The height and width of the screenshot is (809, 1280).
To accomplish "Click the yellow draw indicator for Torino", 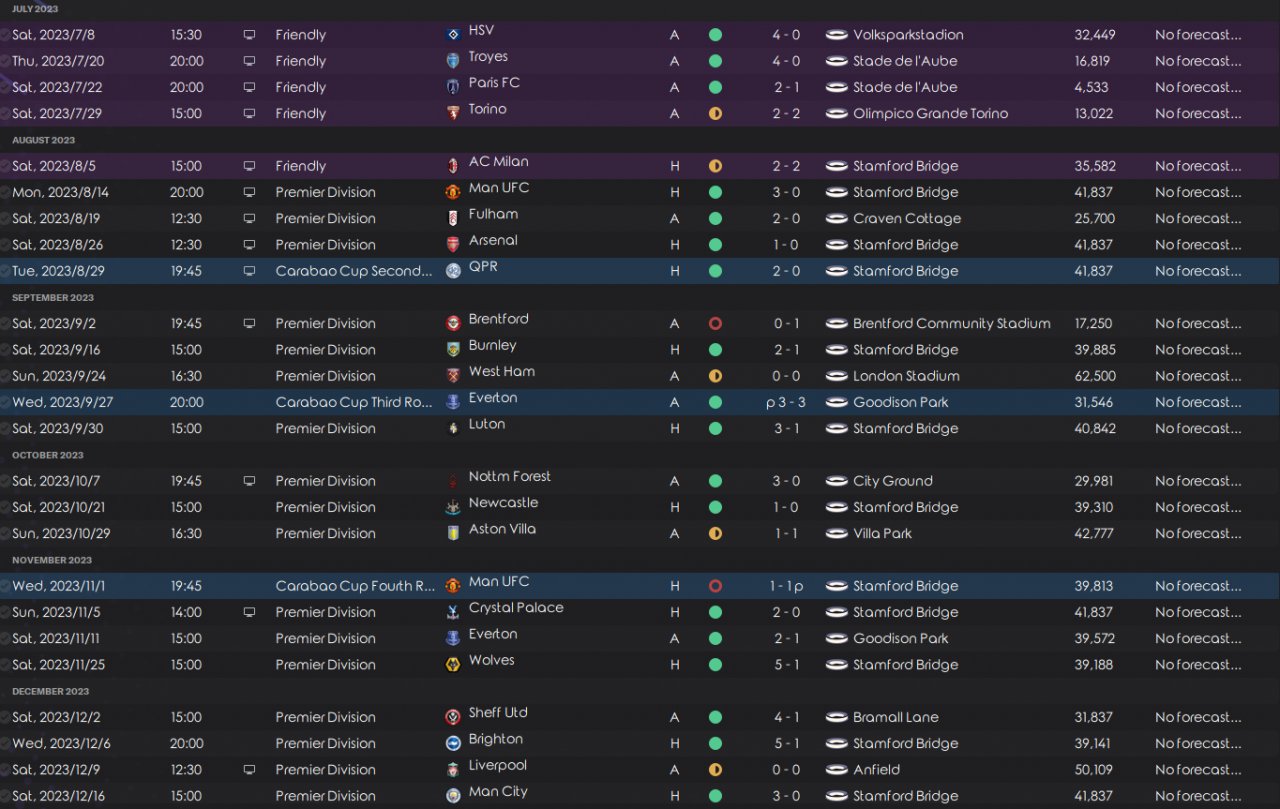I will click(715, 114).
